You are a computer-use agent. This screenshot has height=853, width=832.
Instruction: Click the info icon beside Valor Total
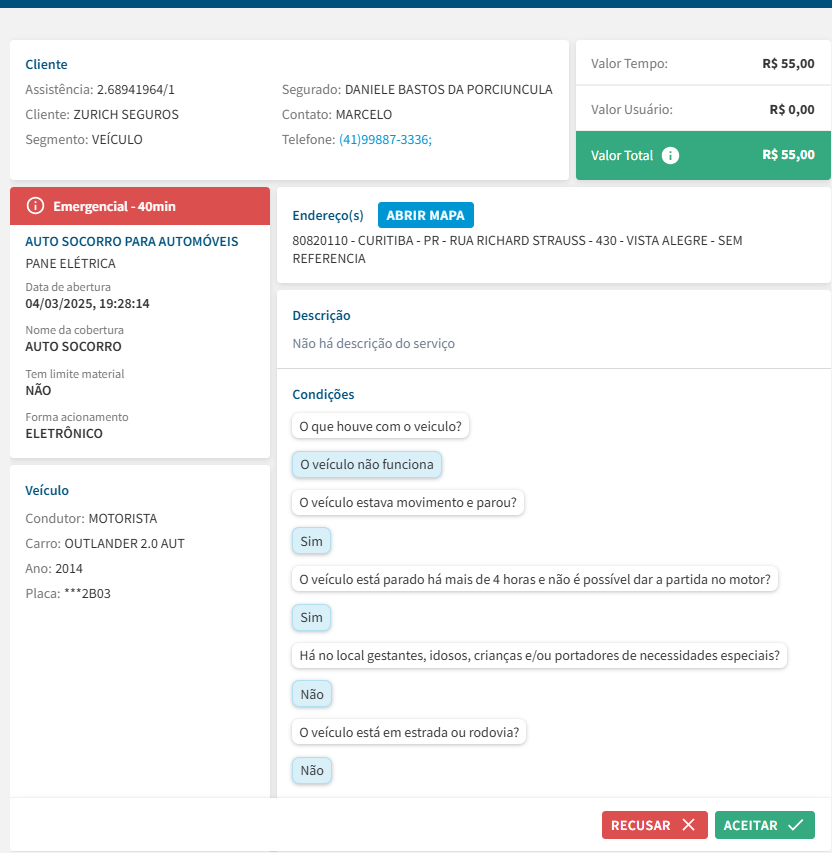(671, 156)
